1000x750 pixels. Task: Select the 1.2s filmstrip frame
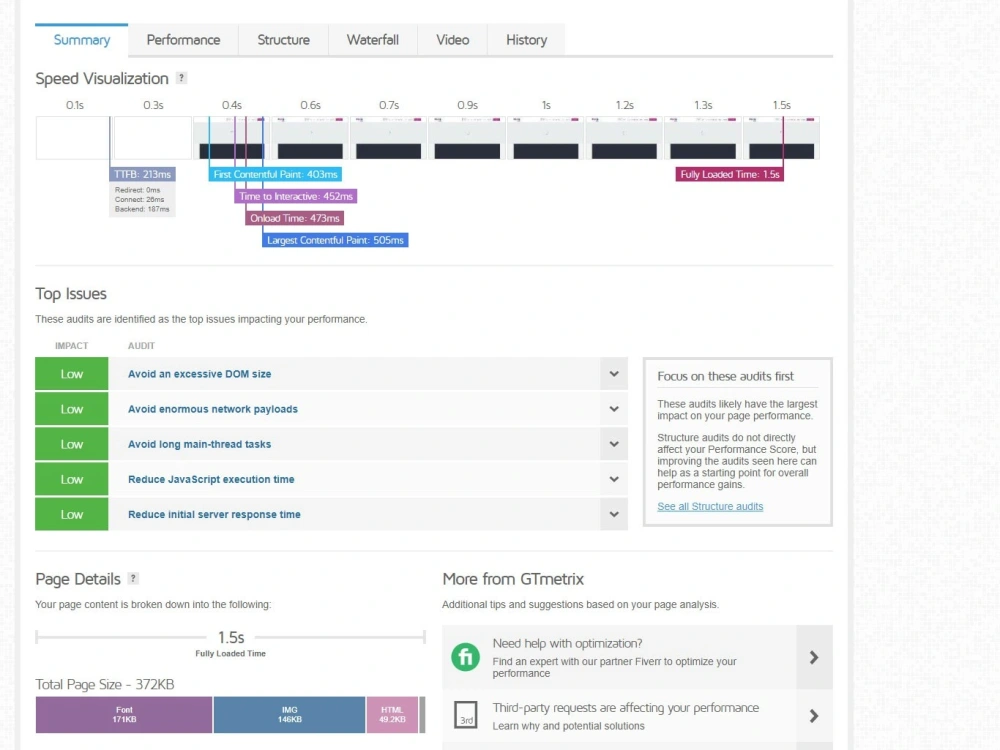[624, 138]
